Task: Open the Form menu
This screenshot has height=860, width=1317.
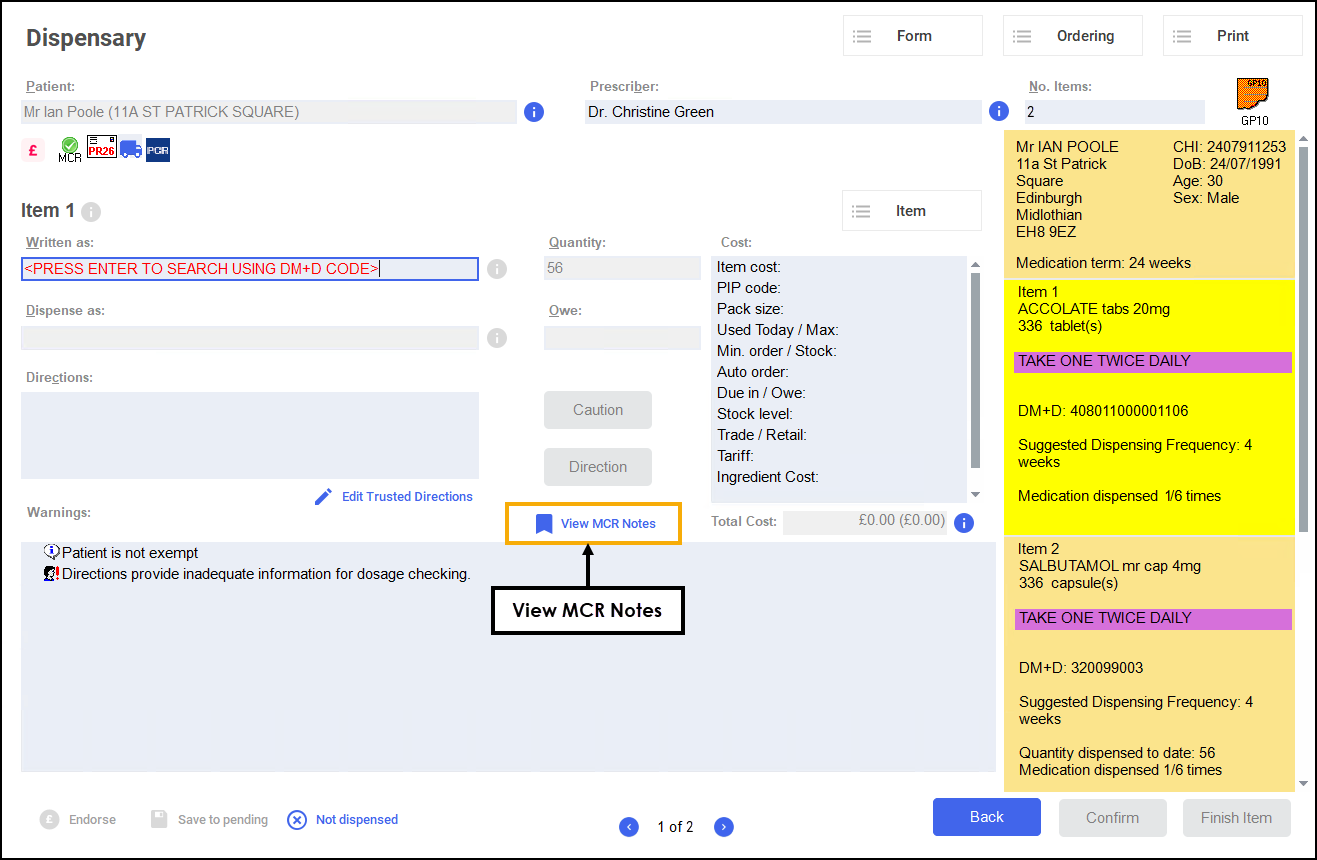Action: [x=912, y=36]
